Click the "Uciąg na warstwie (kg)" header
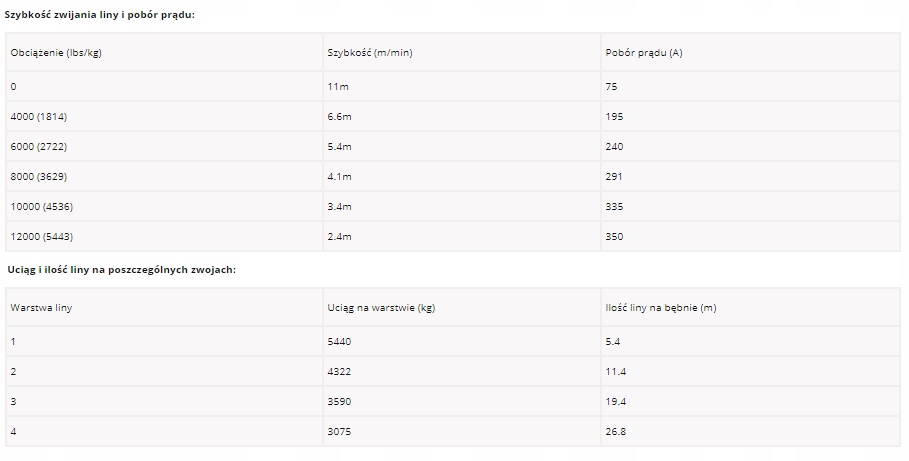The height and width of the screenshot is (461, 909). tap(381, 307)
